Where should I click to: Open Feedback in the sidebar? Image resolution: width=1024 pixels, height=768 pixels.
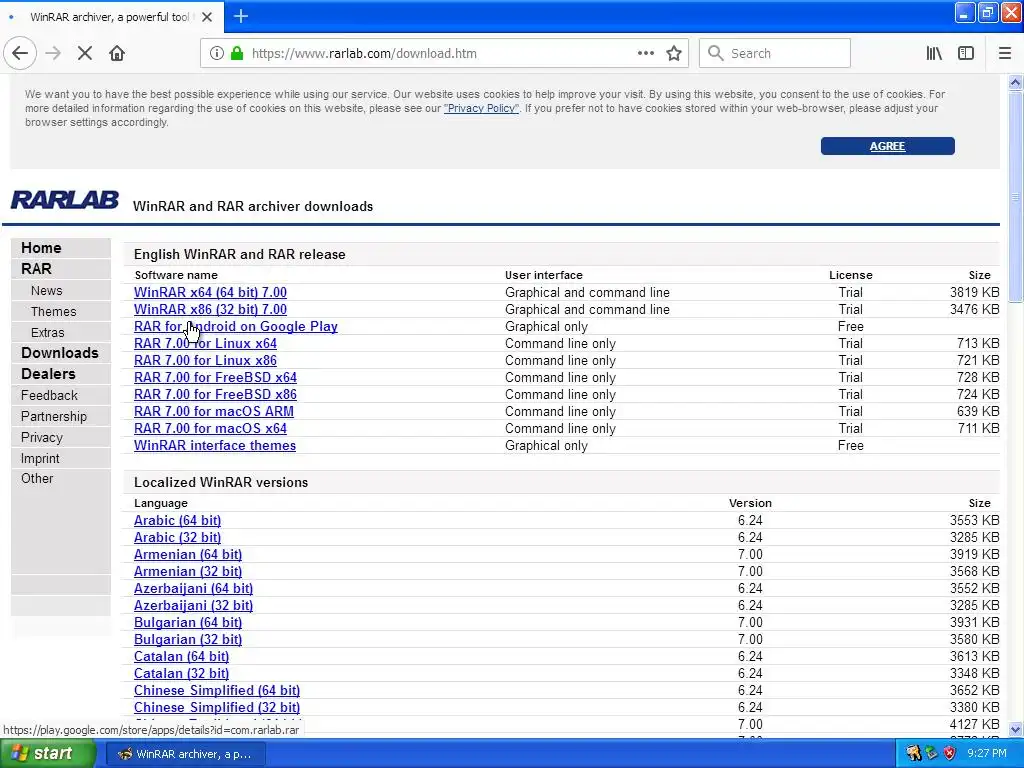click(x=49, y=395)
